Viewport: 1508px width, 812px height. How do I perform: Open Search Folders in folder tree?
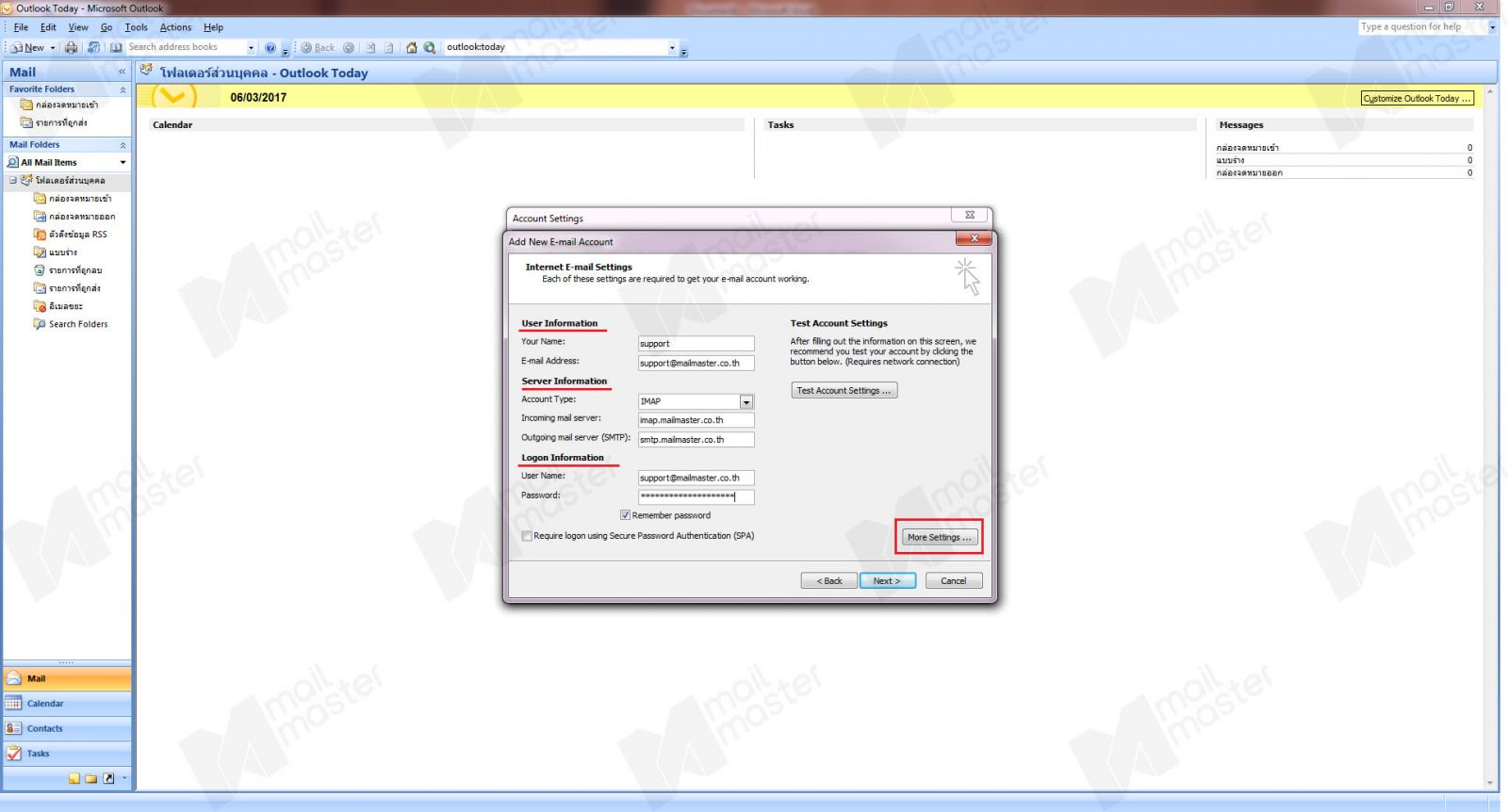[x=71, y=324]
